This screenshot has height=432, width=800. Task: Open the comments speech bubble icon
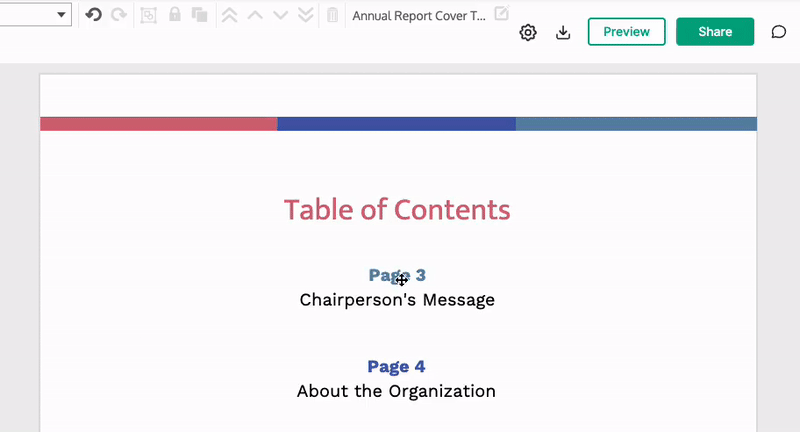click(779, 32)
